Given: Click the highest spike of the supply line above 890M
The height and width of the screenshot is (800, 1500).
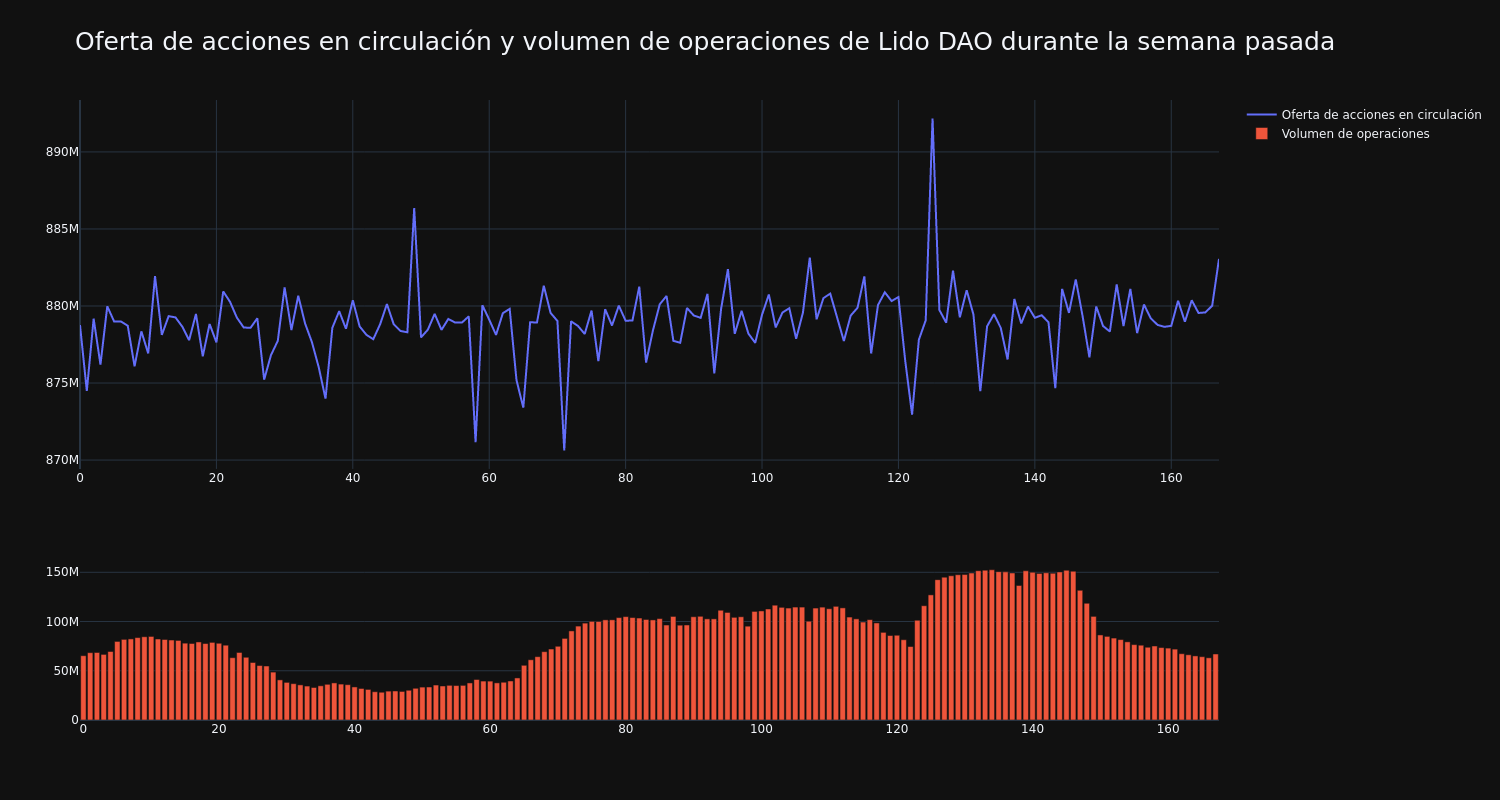Looking at the screenshot, I should coord(932,120).
